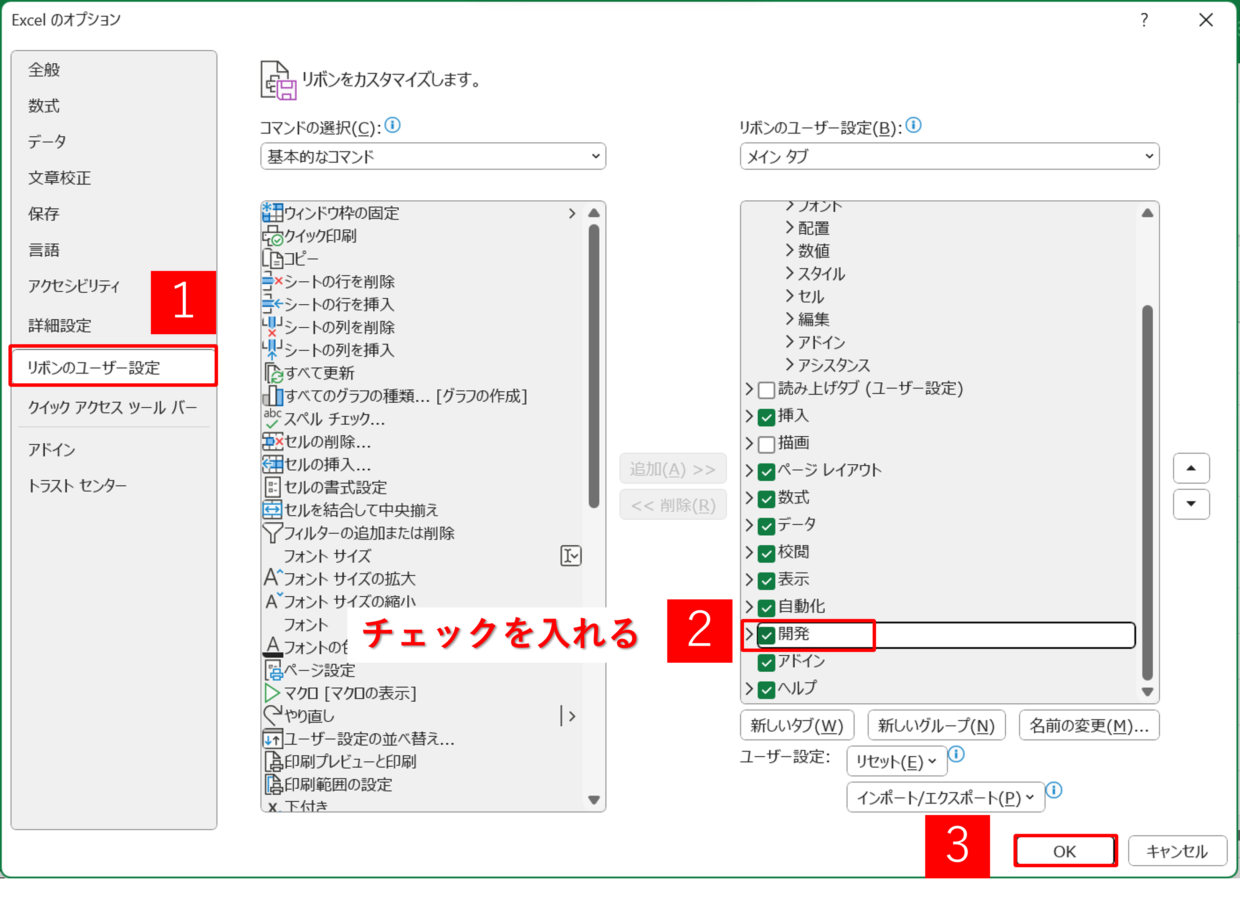This screenshot has height=906, width=1240.
Task: Choose the Delete Sheet Rows (シートの行を削除) icon
Action: click(x=272, y=282)
